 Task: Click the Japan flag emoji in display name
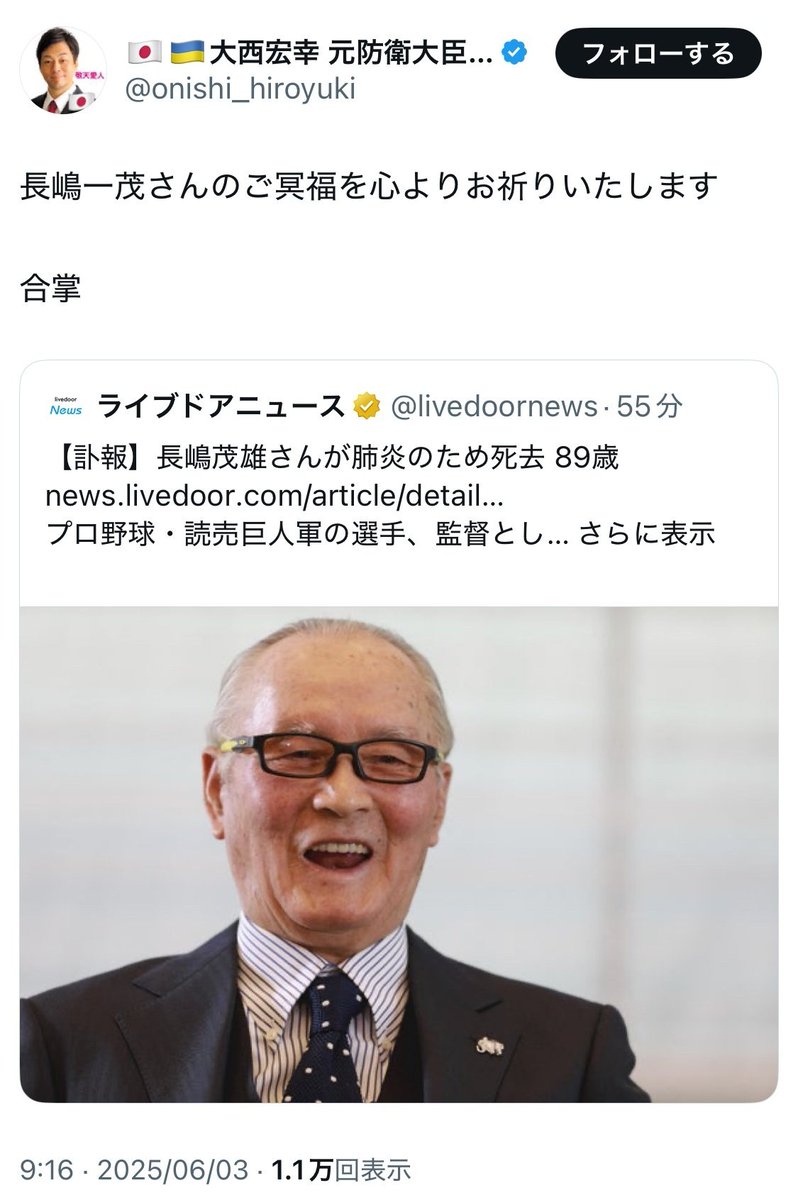click(x=145, y=53)
